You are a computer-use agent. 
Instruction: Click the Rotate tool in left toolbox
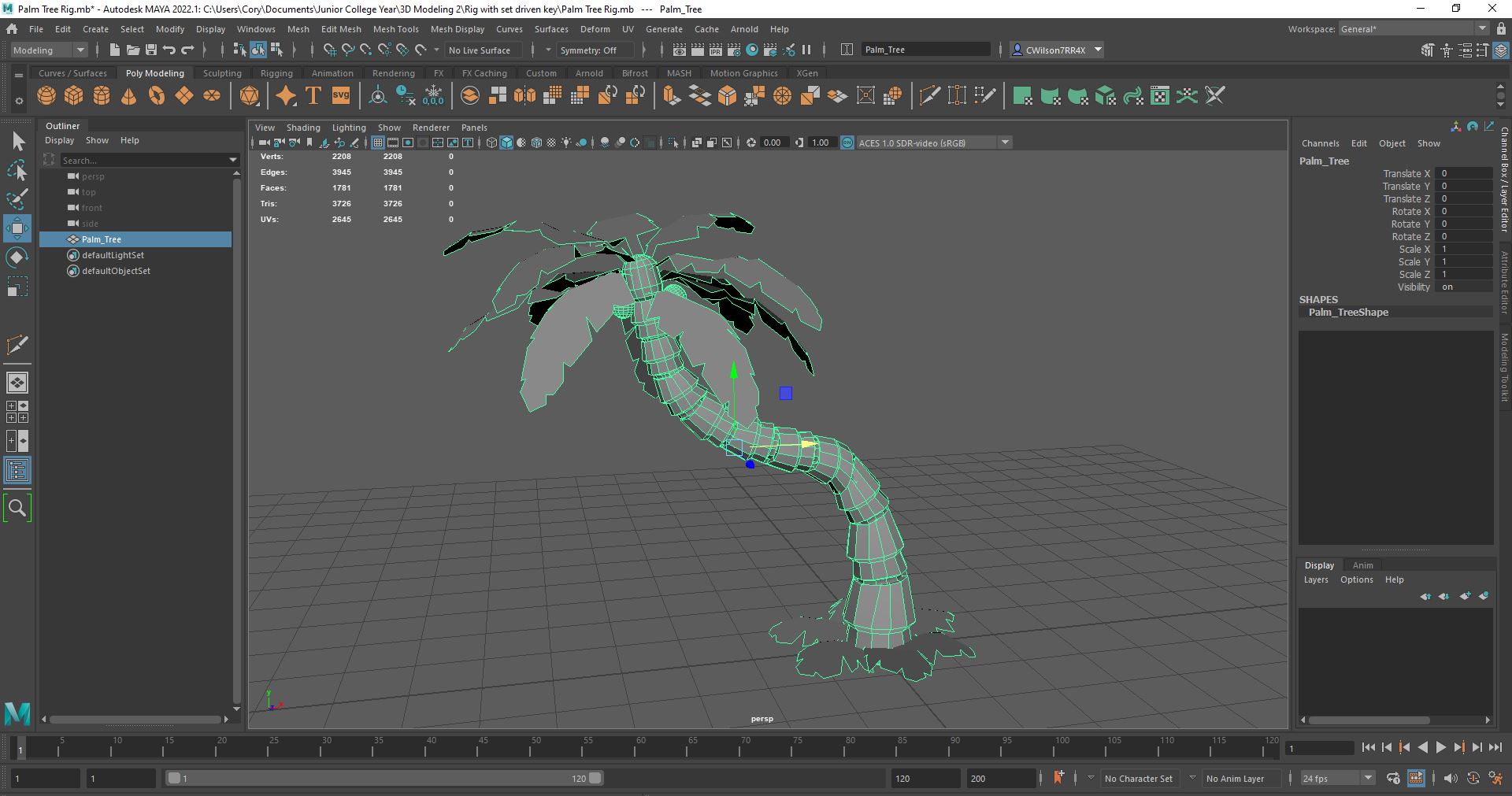[17, 257]
